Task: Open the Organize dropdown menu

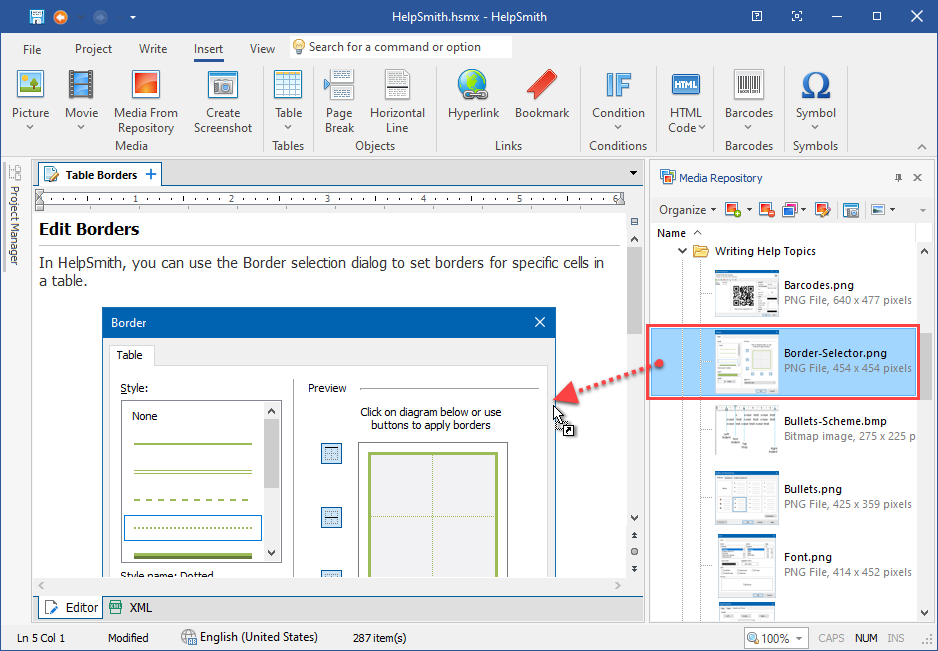Action: (687, 209)
